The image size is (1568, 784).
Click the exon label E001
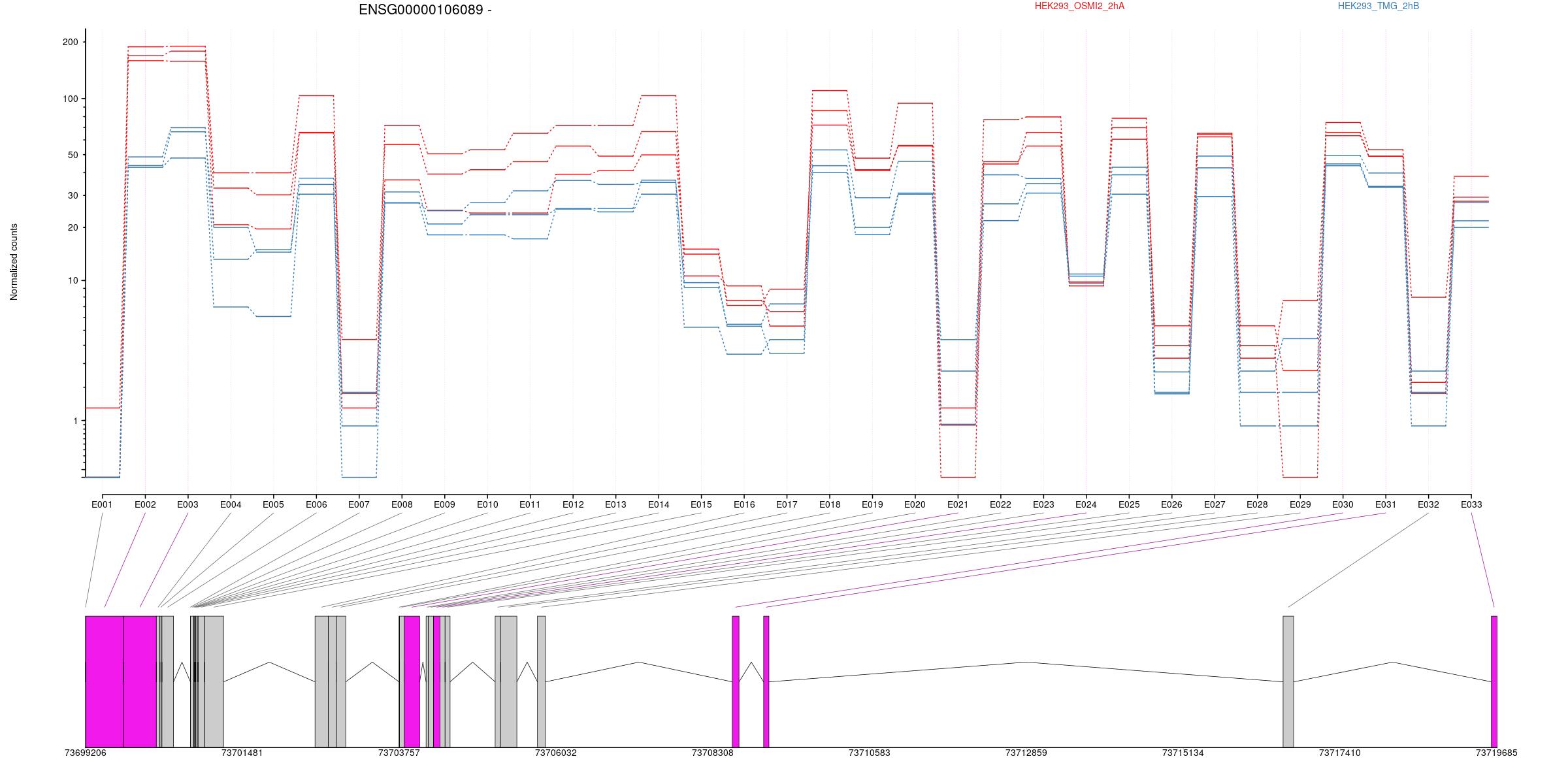click(102, 504)
